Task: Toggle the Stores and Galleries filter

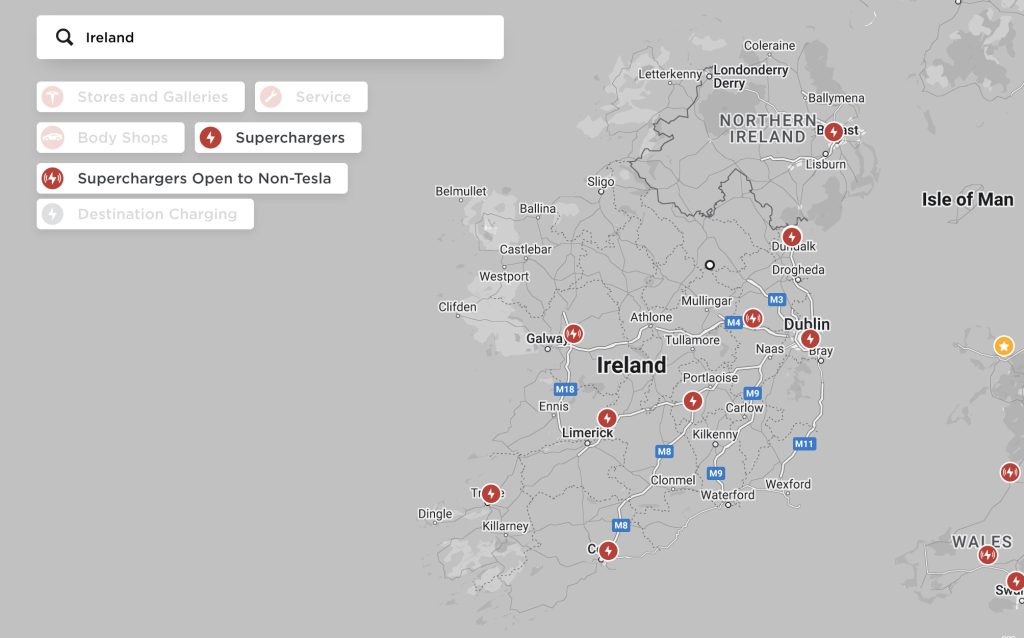Action: click(x=140, y=97)
